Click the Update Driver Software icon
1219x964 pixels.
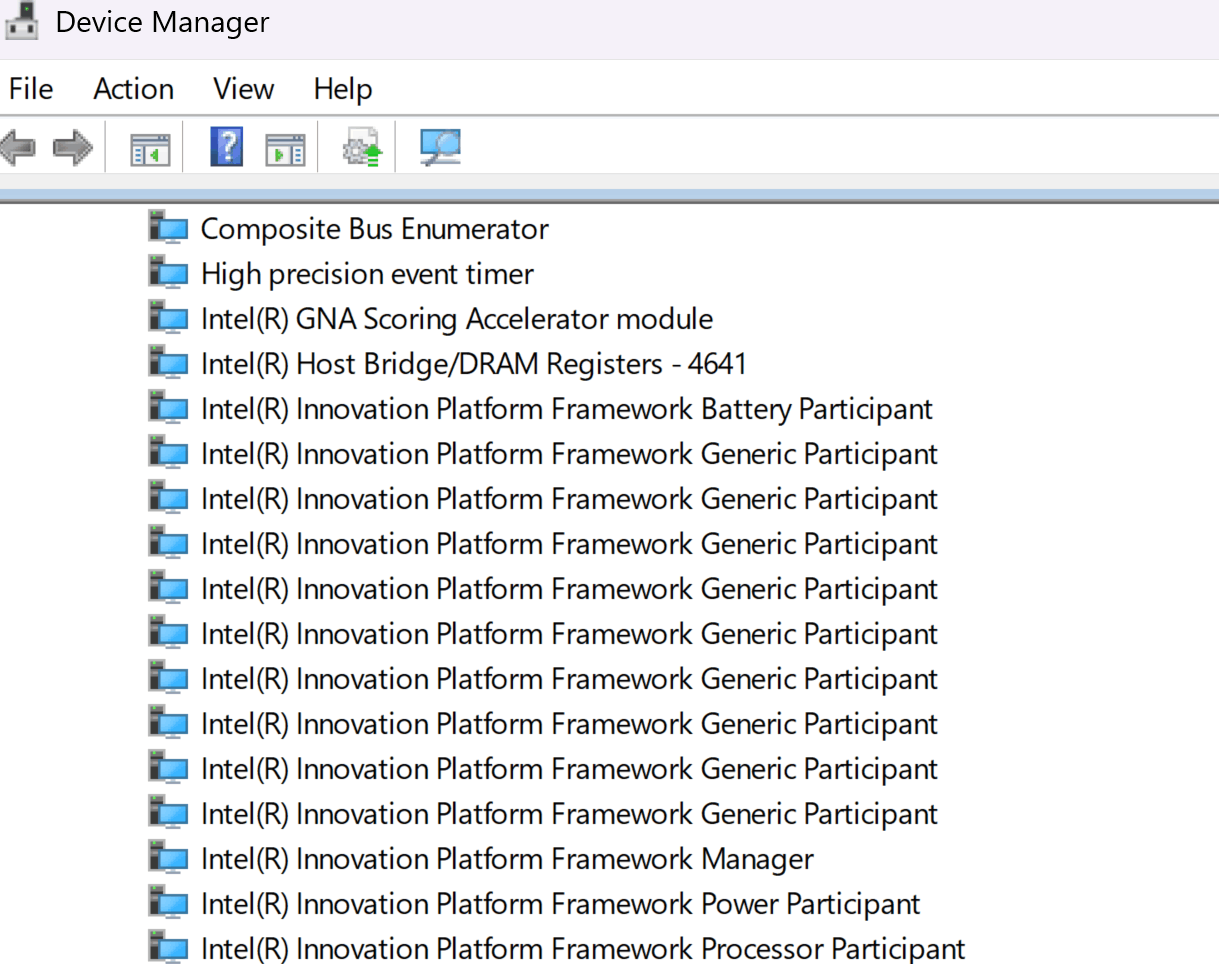coord(361,148)
